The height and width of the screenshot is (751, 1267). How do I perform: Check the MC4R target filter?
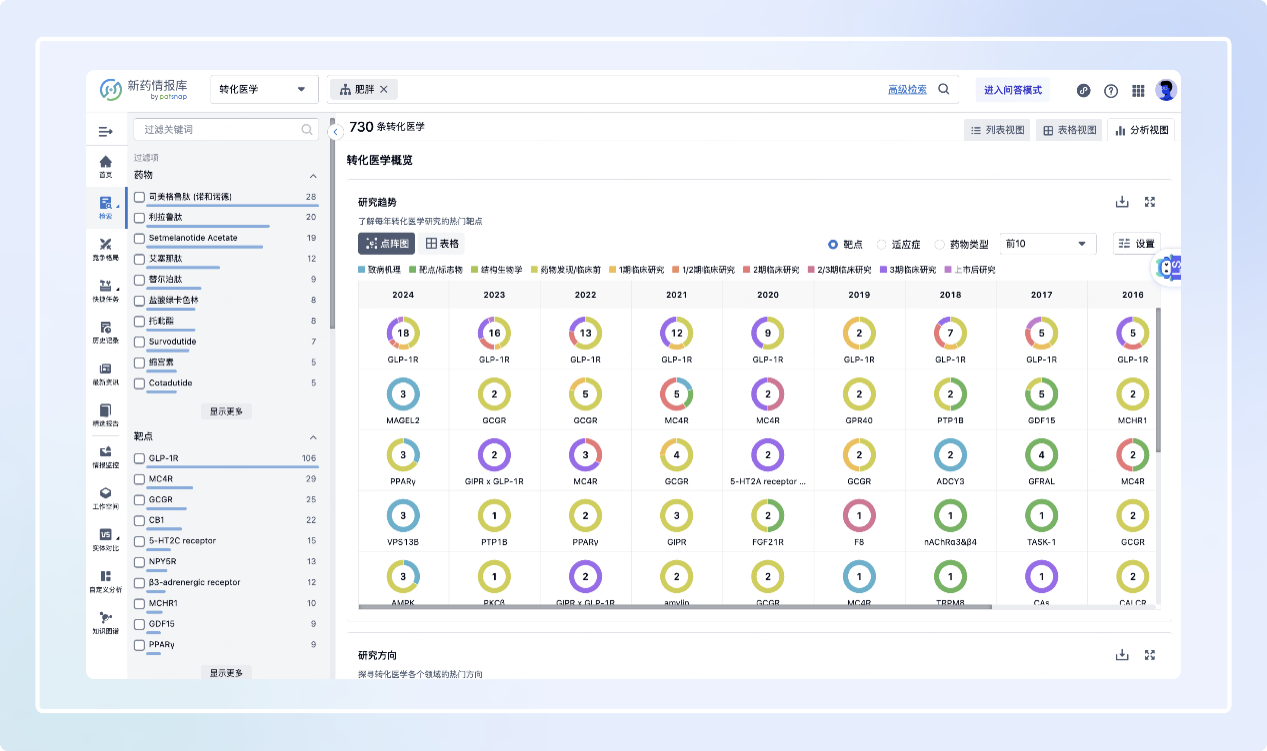(140, 479)
